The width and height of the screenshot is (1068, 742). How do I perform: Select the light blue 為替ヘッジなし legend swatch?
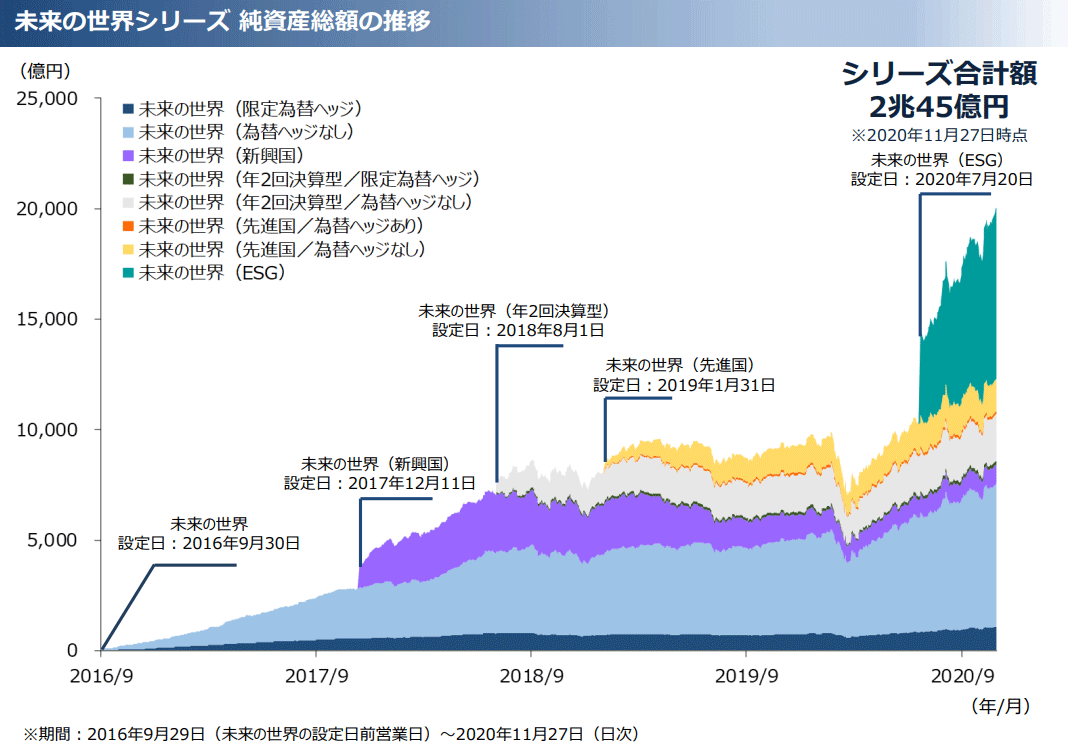point(128,132)
